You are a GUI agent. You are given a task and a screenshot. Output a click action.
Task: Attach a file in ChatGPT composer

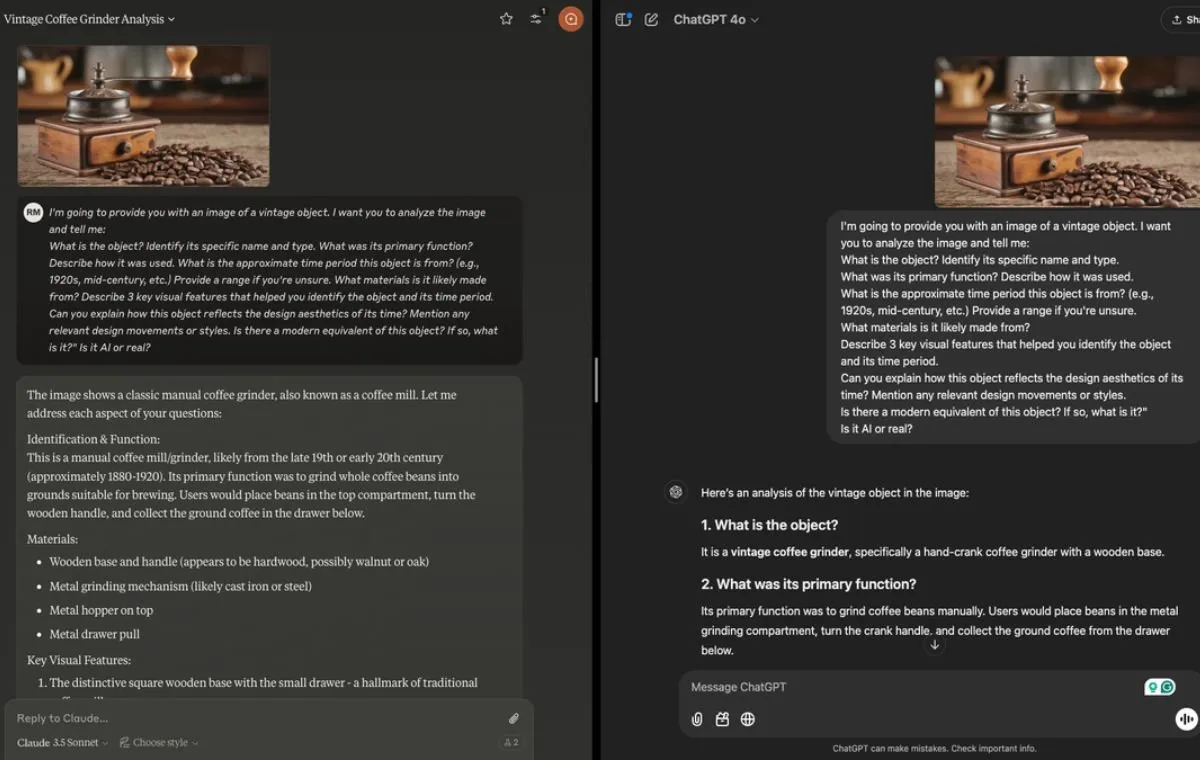tap(697, 719)
